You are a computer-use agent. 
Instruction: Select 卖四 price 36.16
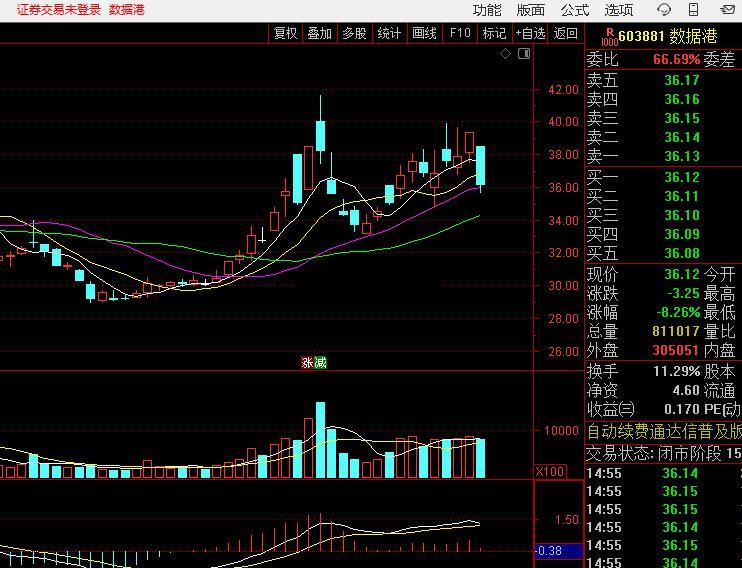click(x=681, y=99)
